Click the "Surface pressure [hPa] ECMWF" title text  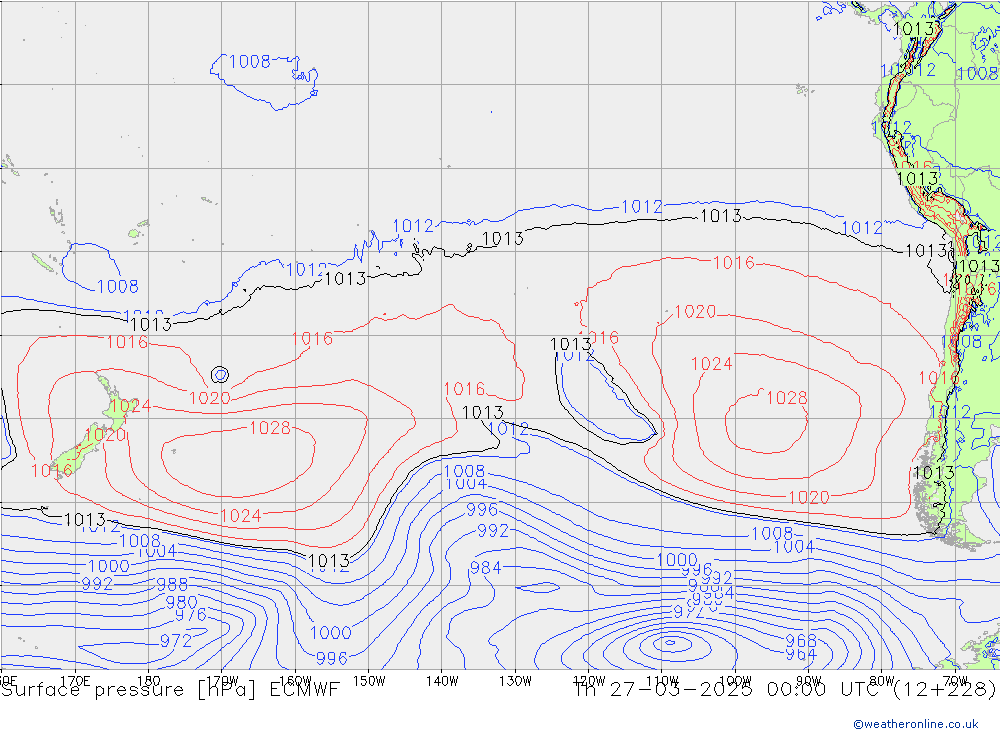click(x=170, y=690)
